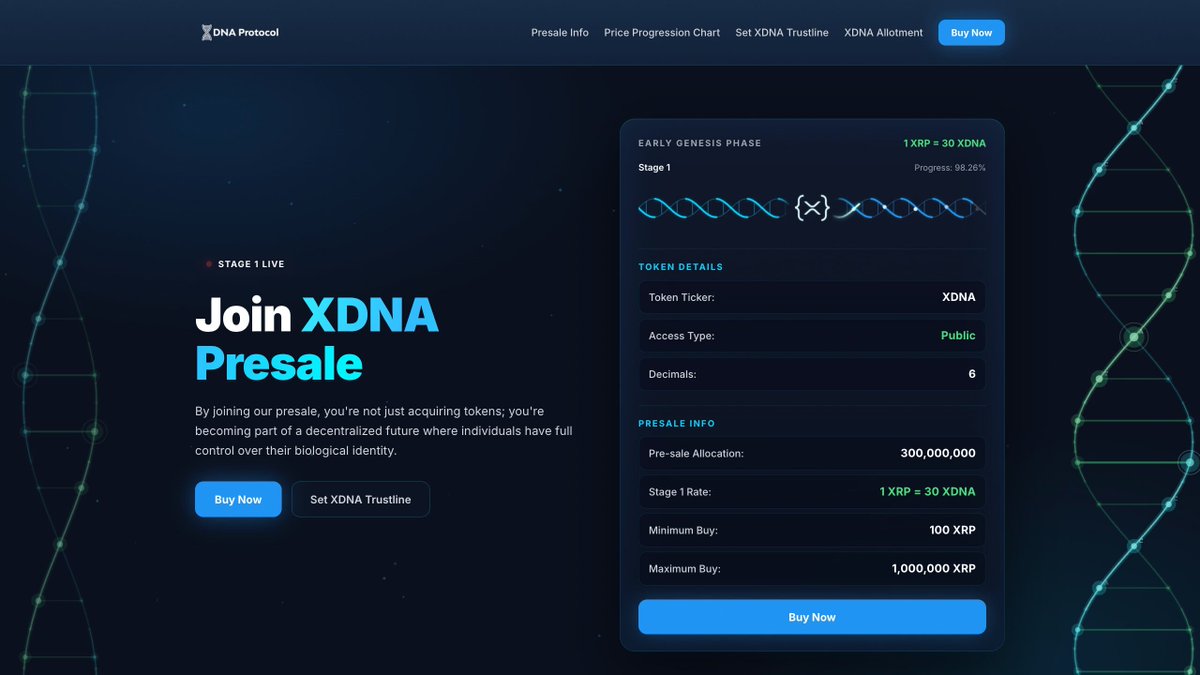Click the green 1 XRP = 30 XDNA header rate
The width and height of the screenshot is (1200, 675).
(x=944, y=143)
